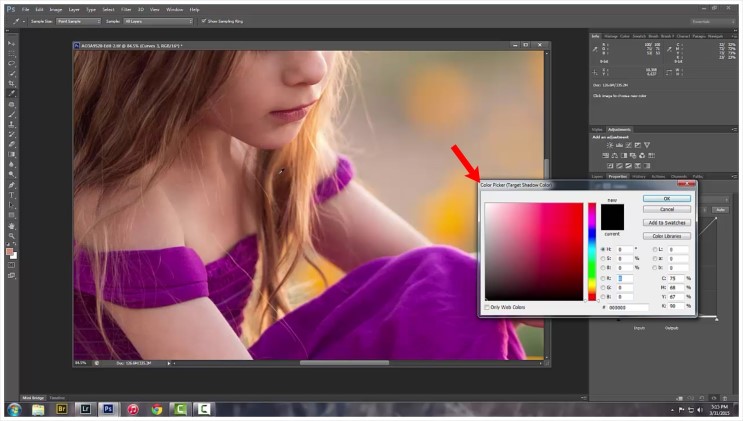The image size is (743, 421).
Task: Select the H (hue) radio button
Action: click(x=602, y=248)
